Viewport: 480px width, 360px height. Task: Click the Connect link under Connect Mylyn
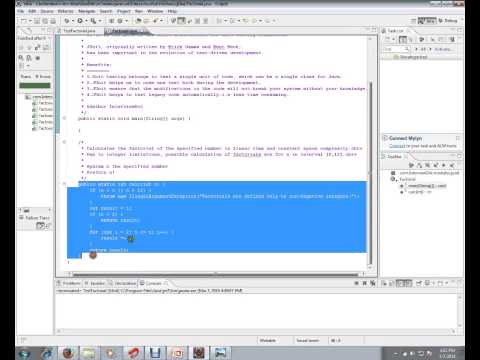point(397,146)
